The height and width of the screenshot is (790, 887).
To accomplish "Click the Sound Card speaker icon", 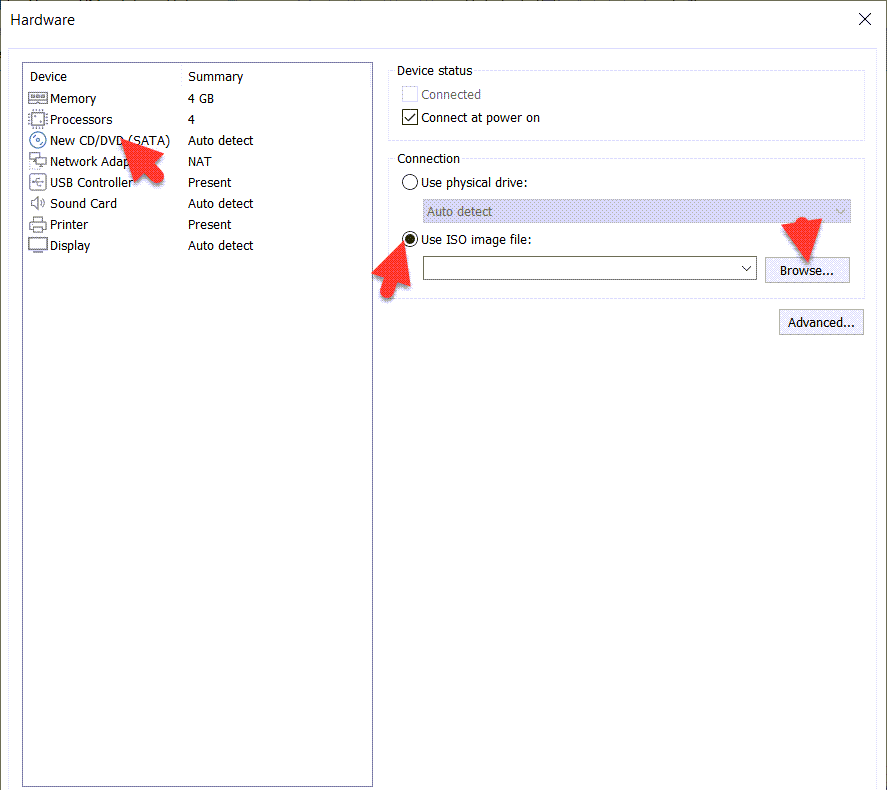I will coord(38,203).
